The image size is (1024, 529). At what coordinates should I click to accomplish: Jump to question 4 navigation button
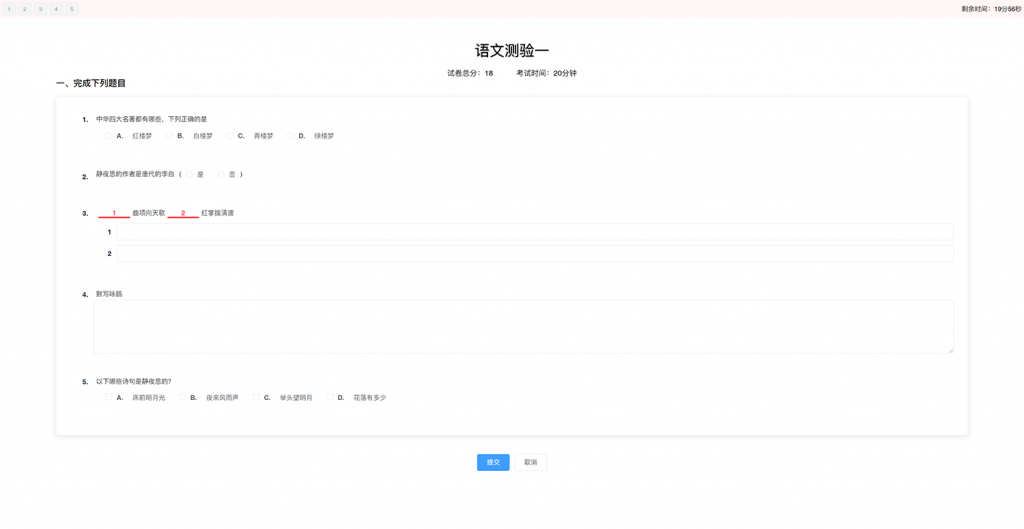(56, 9)
